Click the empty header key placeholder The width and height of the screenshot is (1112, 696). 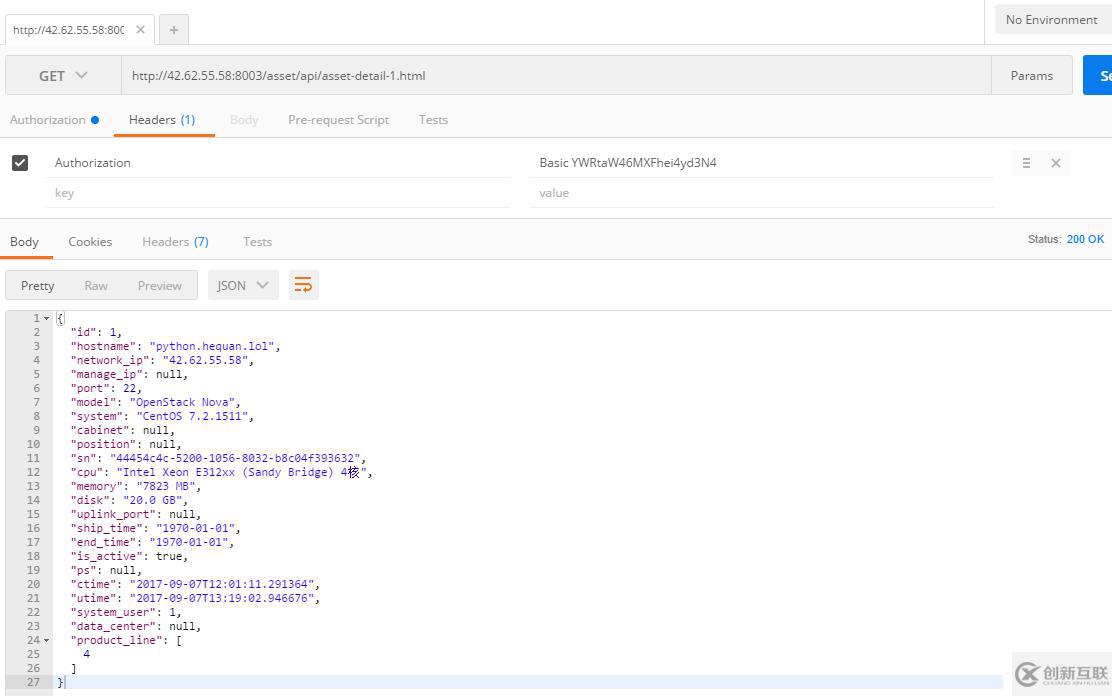[x=277, y=193]
